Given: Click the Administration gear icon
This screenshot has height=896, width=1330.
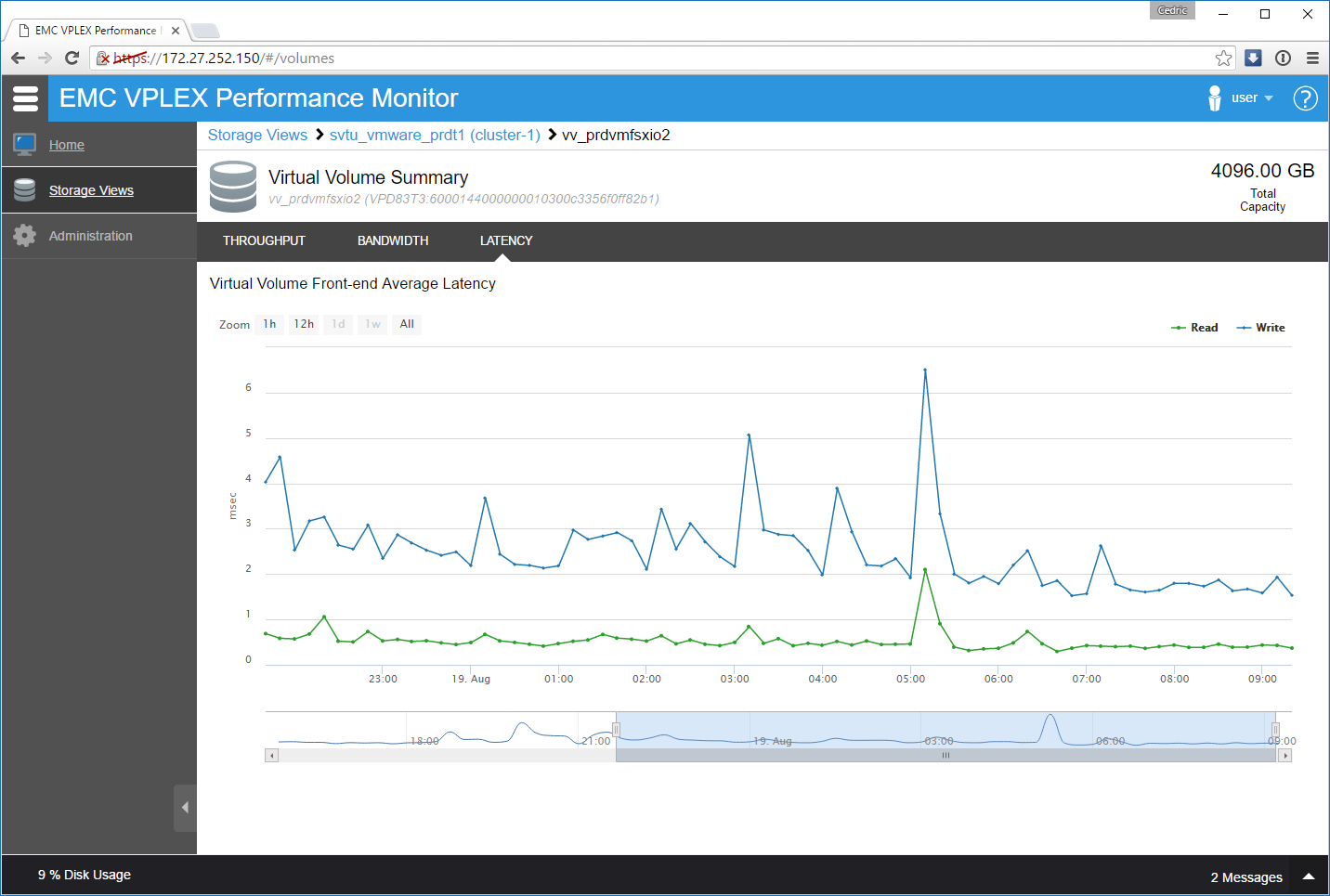Looking at the screenshot, I should pyautogui.click(x=25, y=236).
